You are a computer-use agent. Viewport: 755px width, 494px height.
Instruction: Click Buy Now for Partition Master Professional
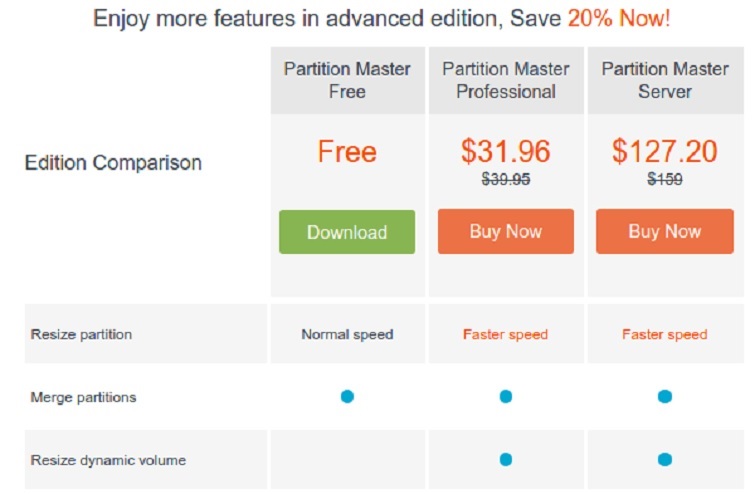click(x=506, y=231)
